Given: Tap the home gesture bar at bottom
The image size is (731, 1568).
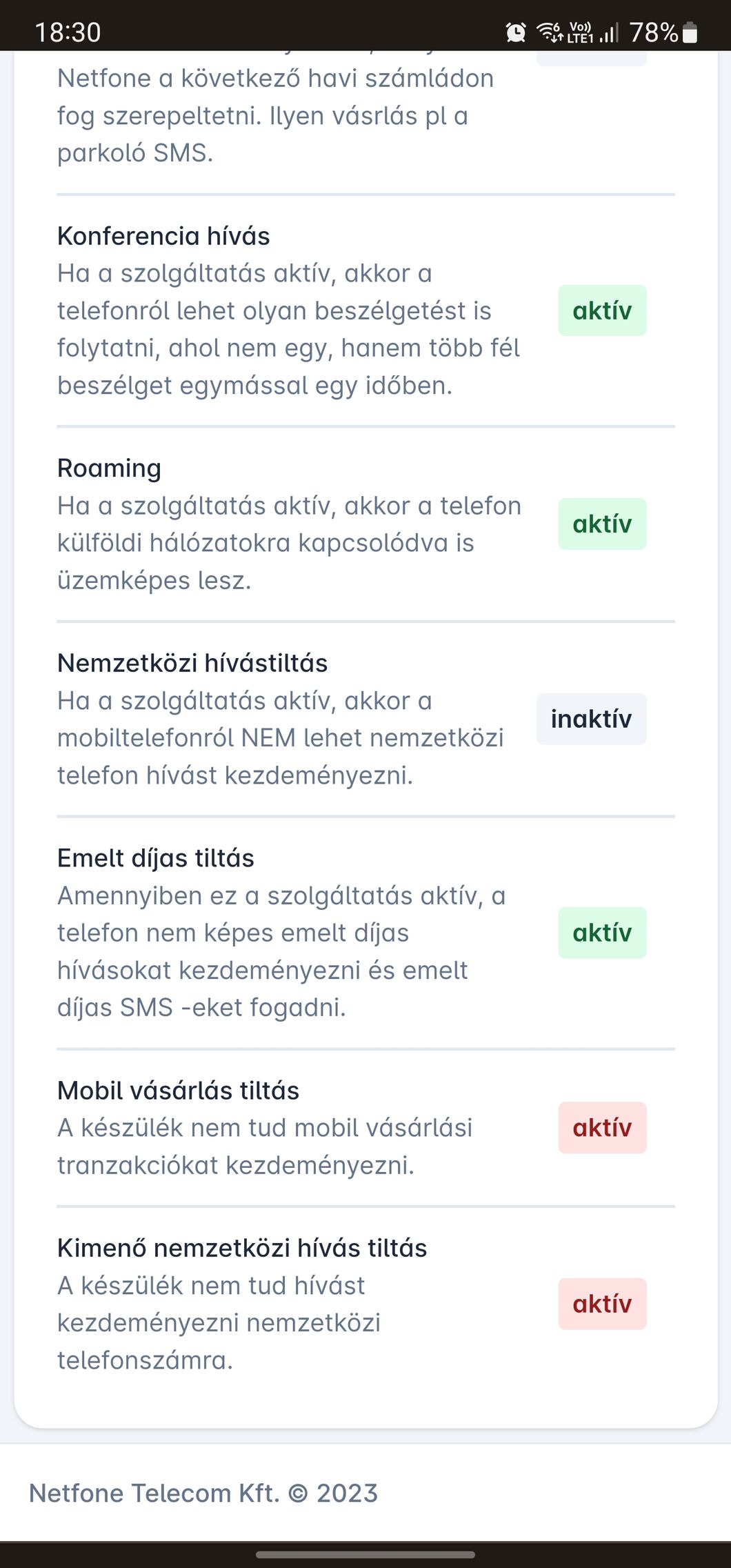Looking at the screenshot, I should (365, 1555).
